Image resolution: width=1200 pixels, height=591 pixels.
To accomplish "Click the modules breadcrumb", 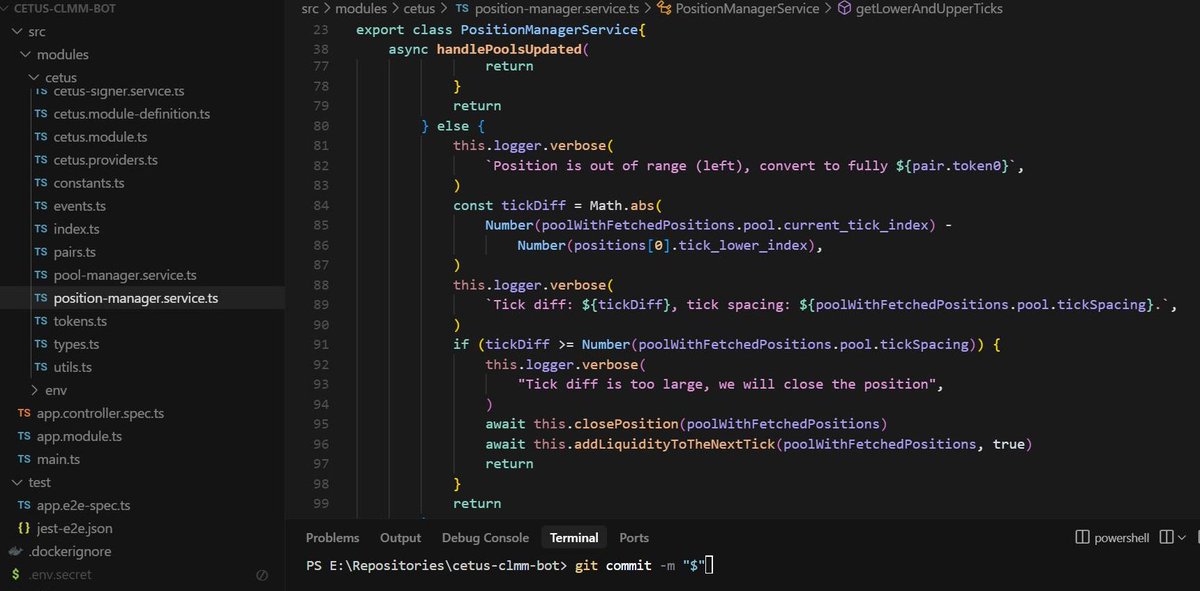I will (361, 8).
